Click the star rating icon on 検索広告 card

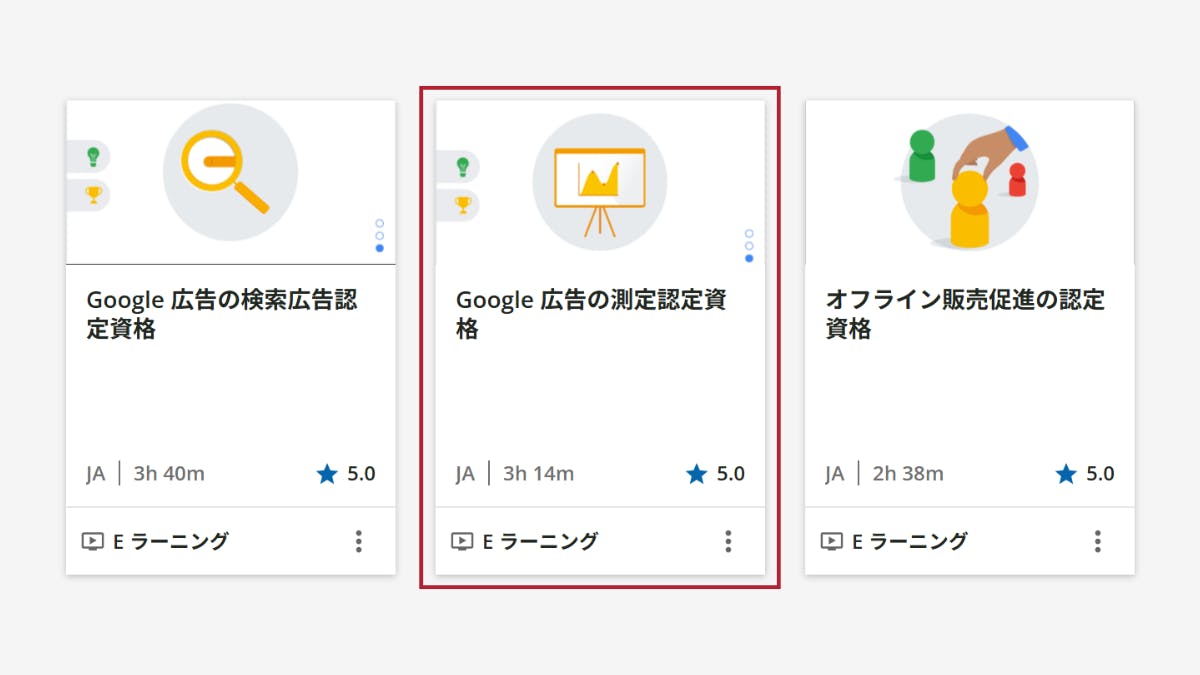(327, 474)
